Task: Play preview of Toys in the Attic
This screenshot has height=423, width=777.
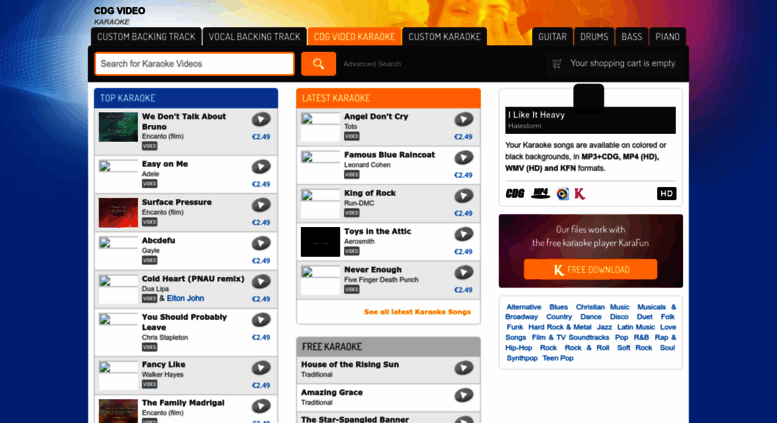Action: coord(464,234)
